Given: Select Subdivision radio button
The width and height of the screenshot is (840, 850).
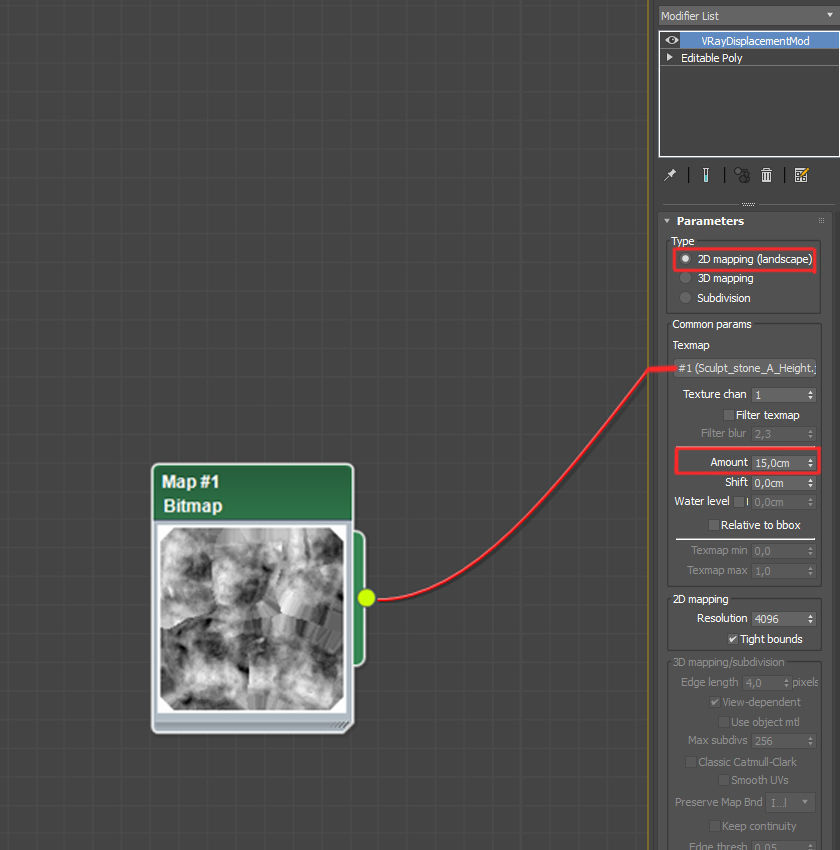Looking at the screenshot, I should pos(686,298).
